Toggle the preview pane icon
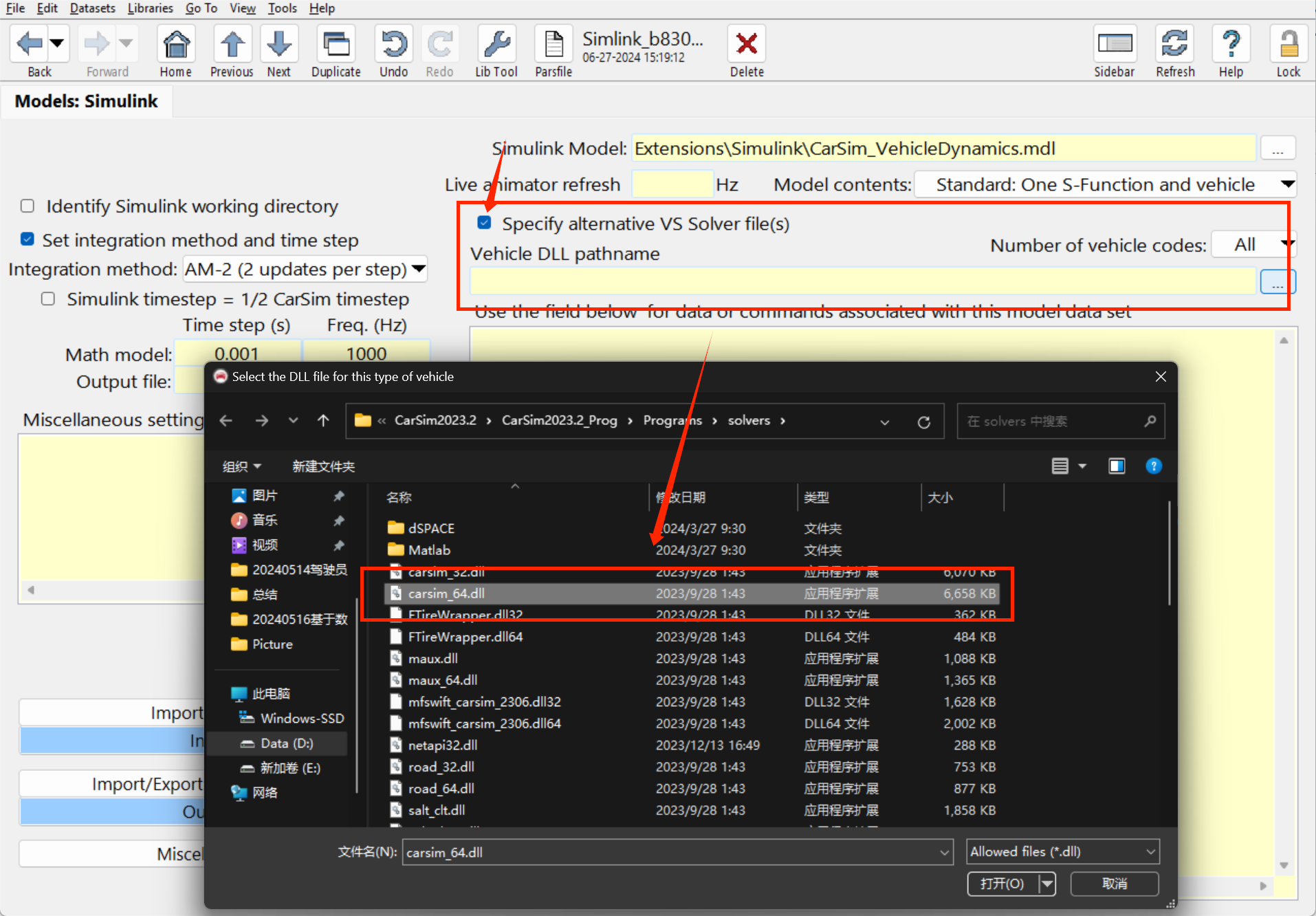This screenshot has height=916, width=1316. (x=1117, y=466)
